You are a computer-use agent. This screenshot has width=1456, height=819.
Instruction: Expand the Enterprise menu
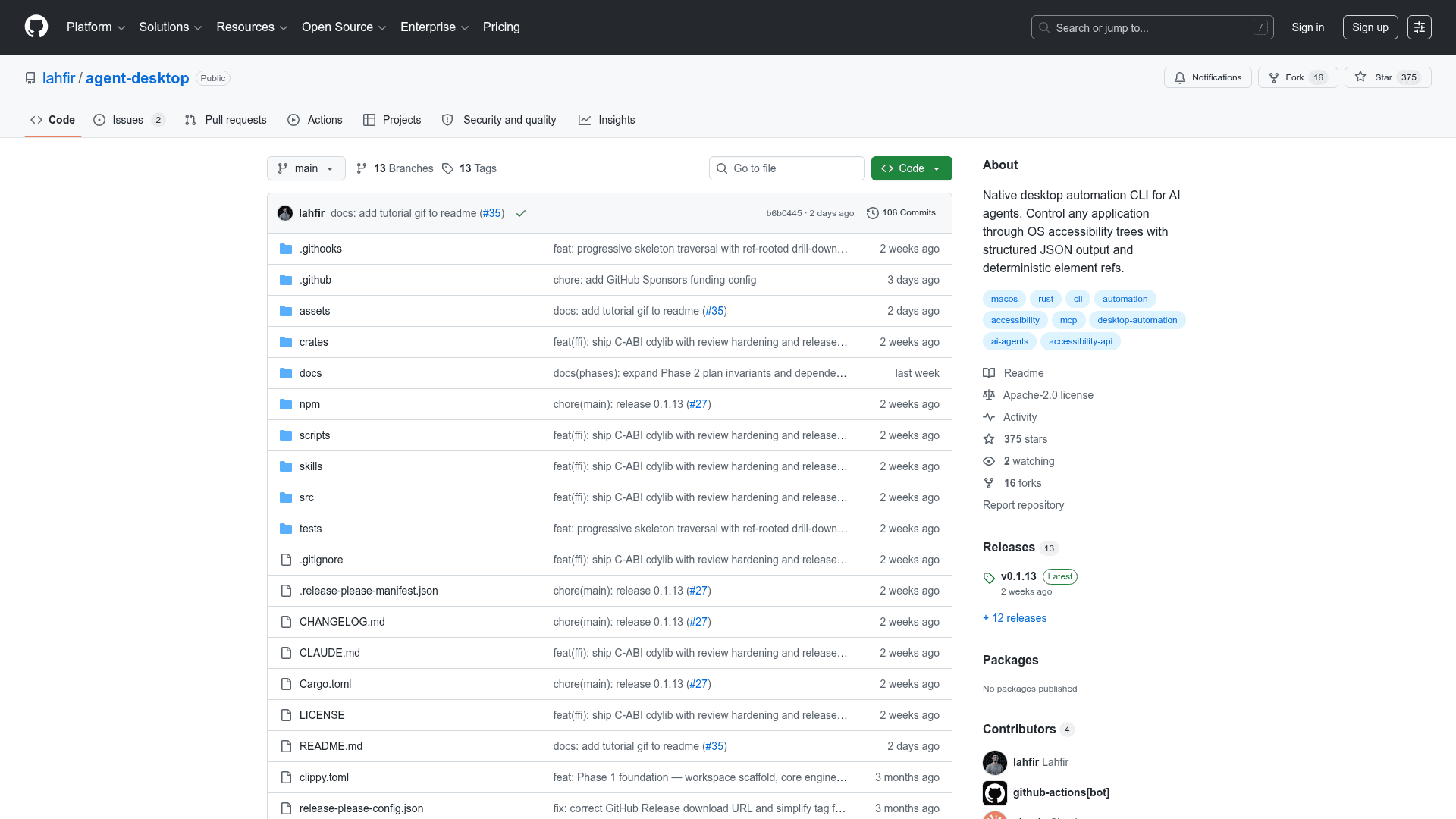(435, 27)
